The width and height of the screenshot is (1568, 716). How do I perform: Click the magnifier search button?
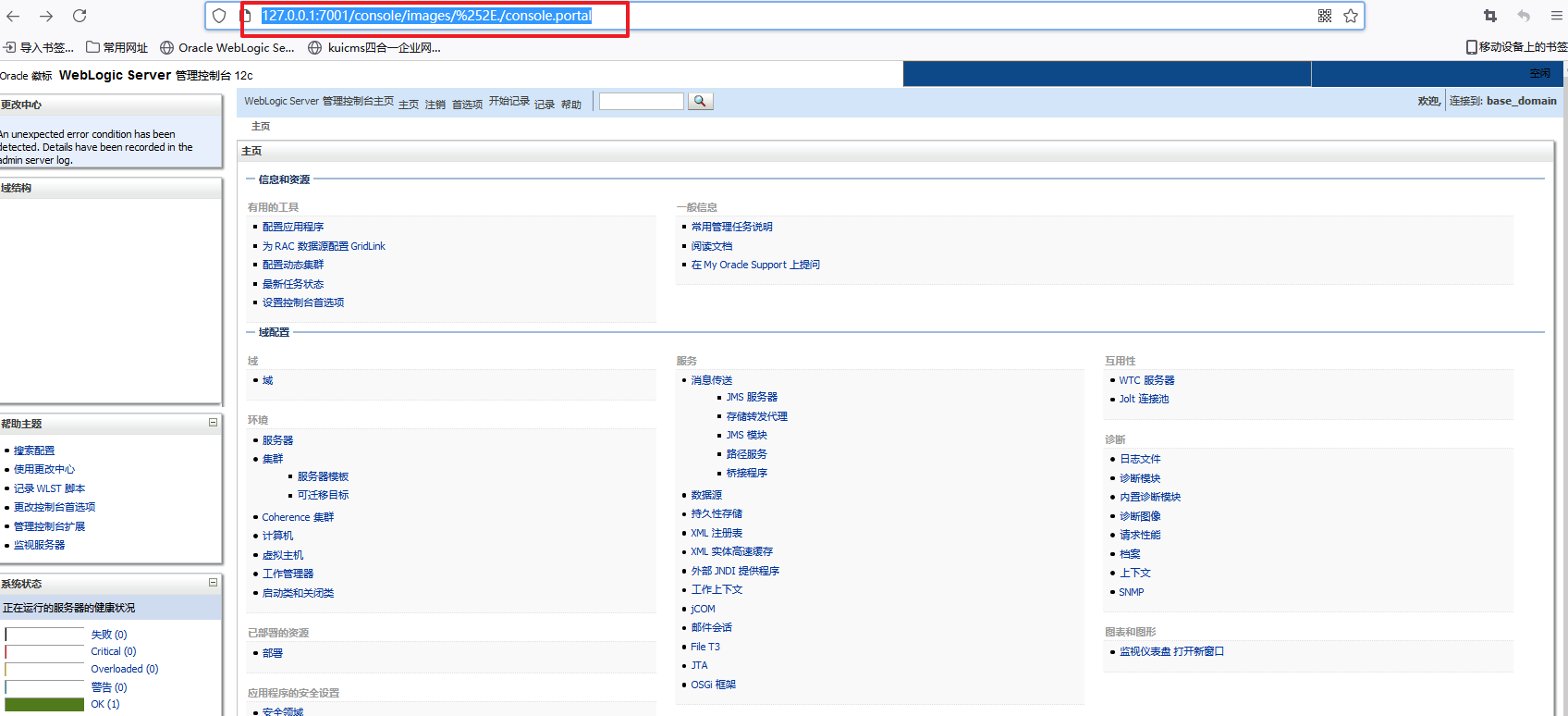pos(700,101)
